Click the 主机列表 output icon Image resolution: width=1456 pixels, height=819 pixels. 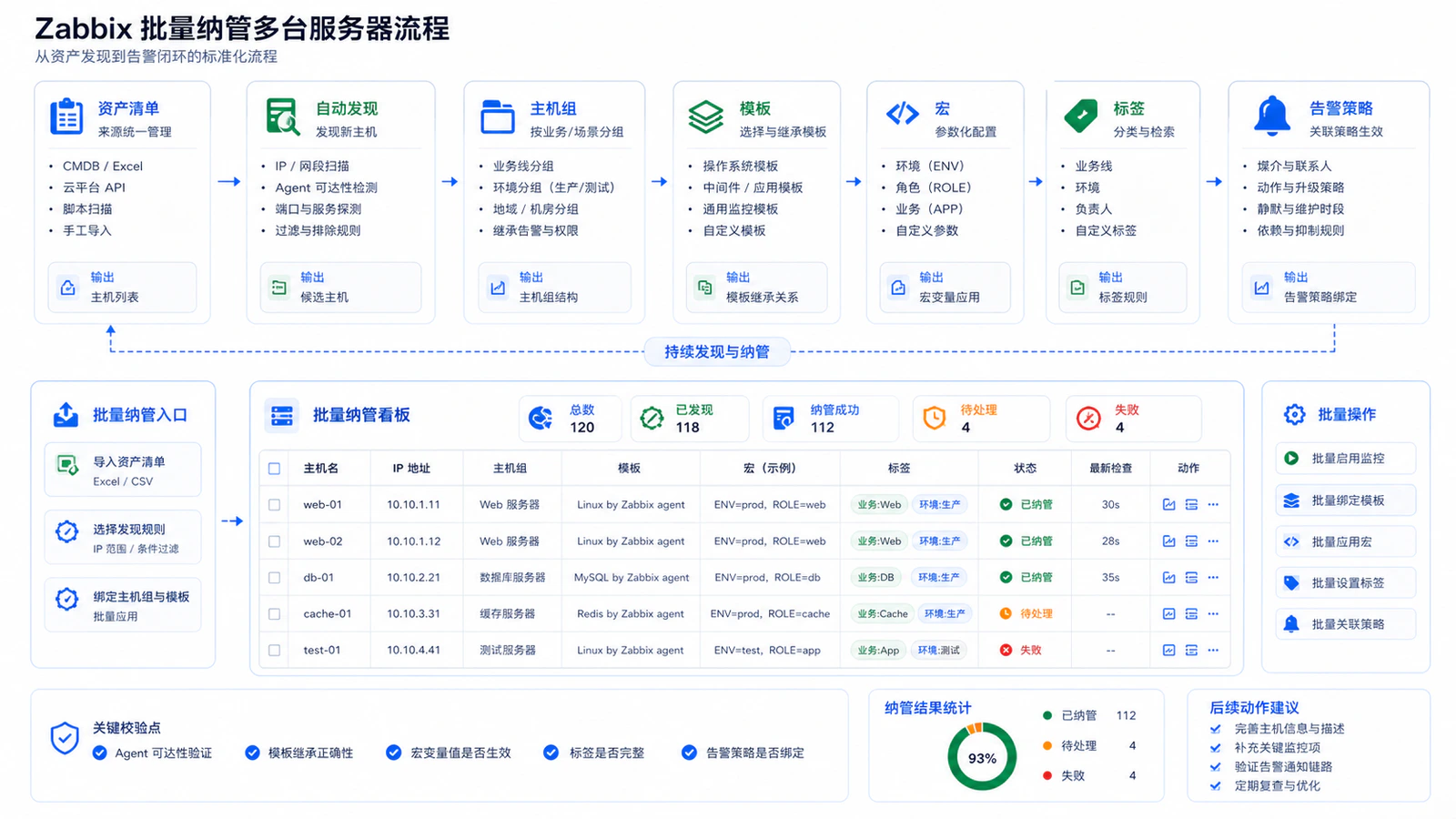(68, 288)
